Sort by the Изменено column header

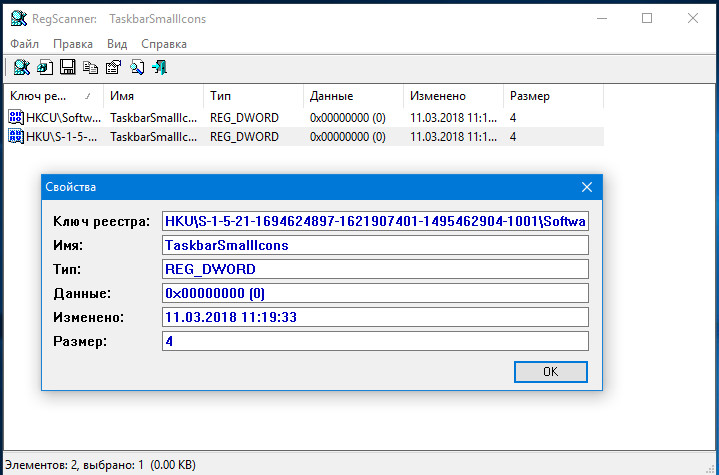[454, 96]
